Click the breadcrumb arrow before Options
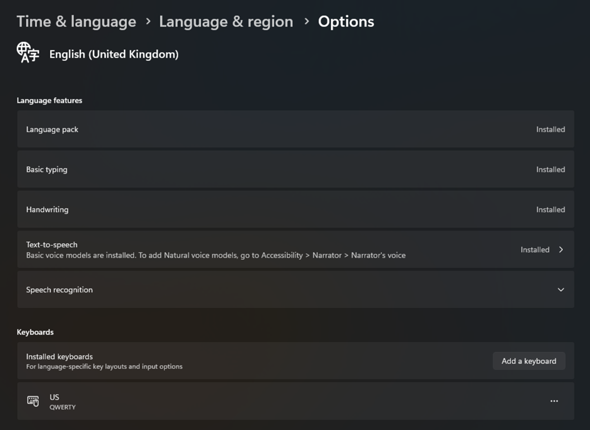 click(306, 22)
